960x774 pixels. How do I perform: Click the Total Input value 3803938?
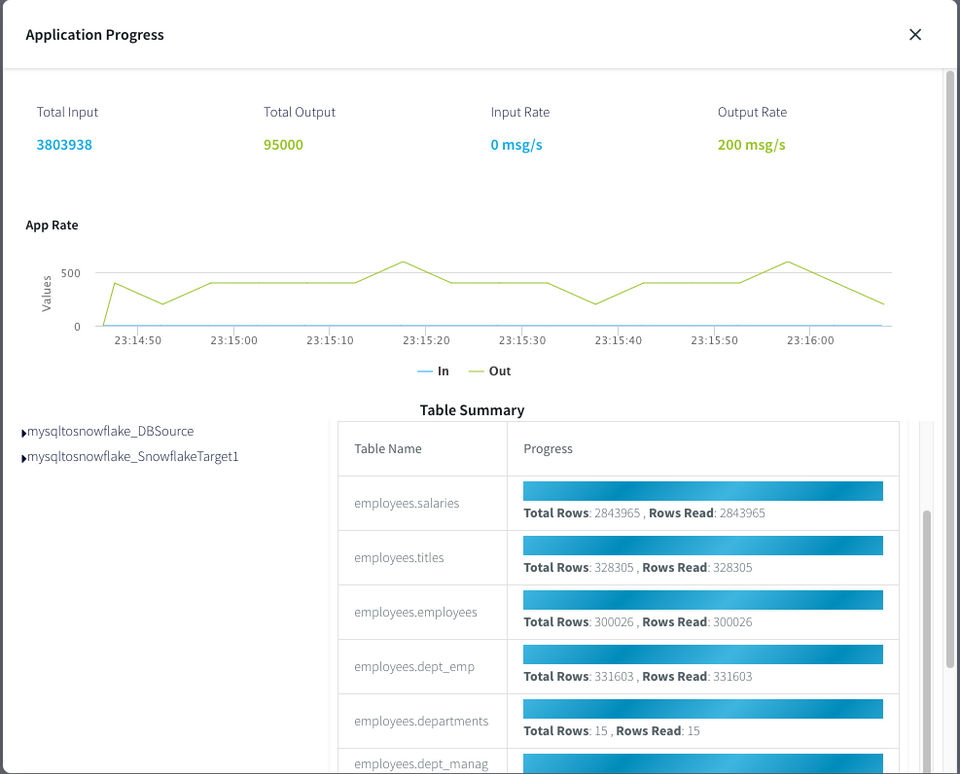(x=64, y=145)
